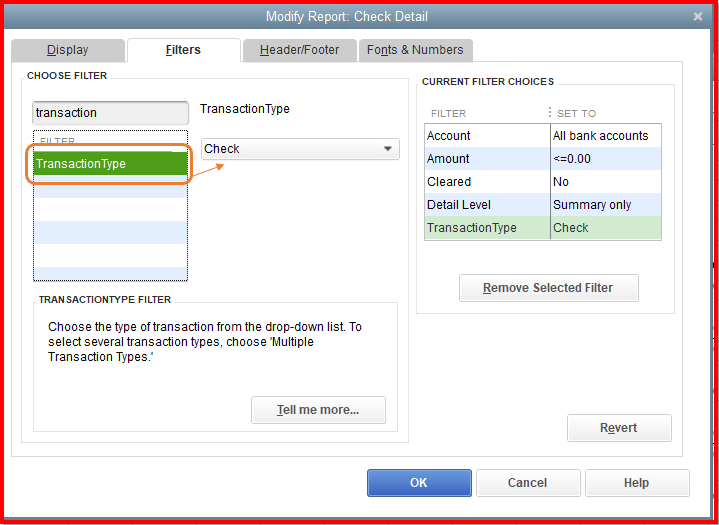Screen dimensions: 719x525
Task: Click the '<=0.00' amount value
Action: pos(606,159)
